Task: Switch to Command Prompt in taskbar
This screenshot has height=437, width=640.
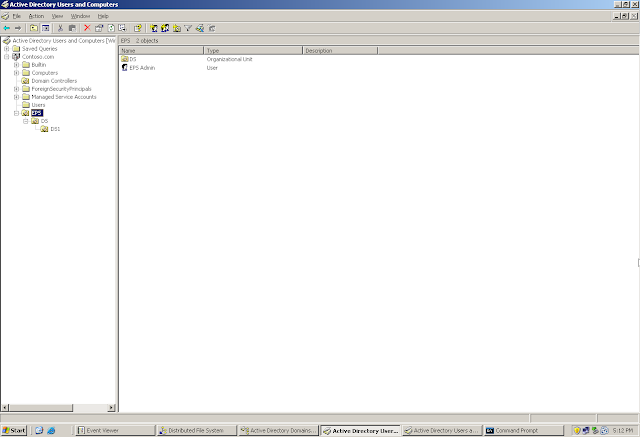Action: click(524, 430)
